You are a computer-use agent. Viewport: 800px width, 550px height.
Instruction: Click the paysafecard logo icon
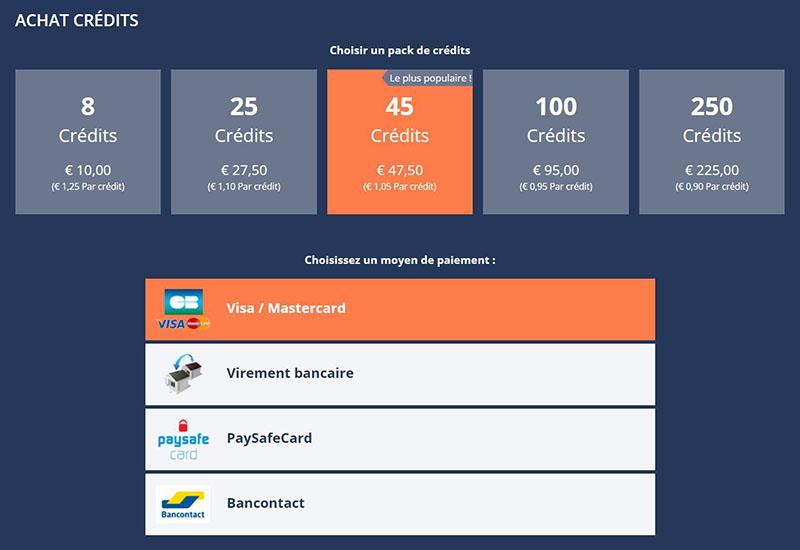click(183, 440)
